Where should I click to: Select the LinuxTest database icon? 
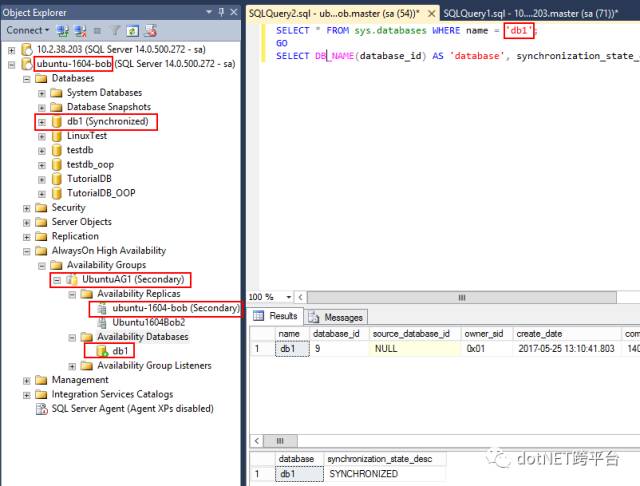click(57, 136)
